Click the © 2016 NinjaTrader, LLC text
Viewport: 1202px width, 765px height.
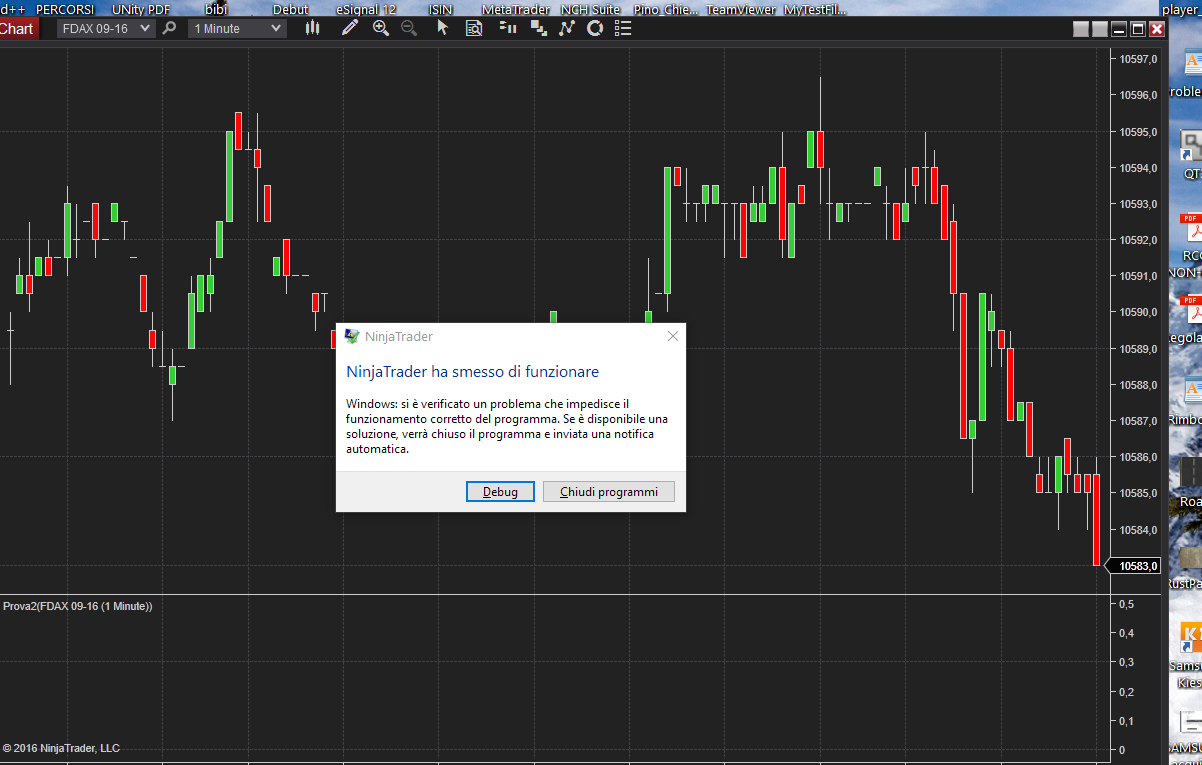tap(61, 748)
